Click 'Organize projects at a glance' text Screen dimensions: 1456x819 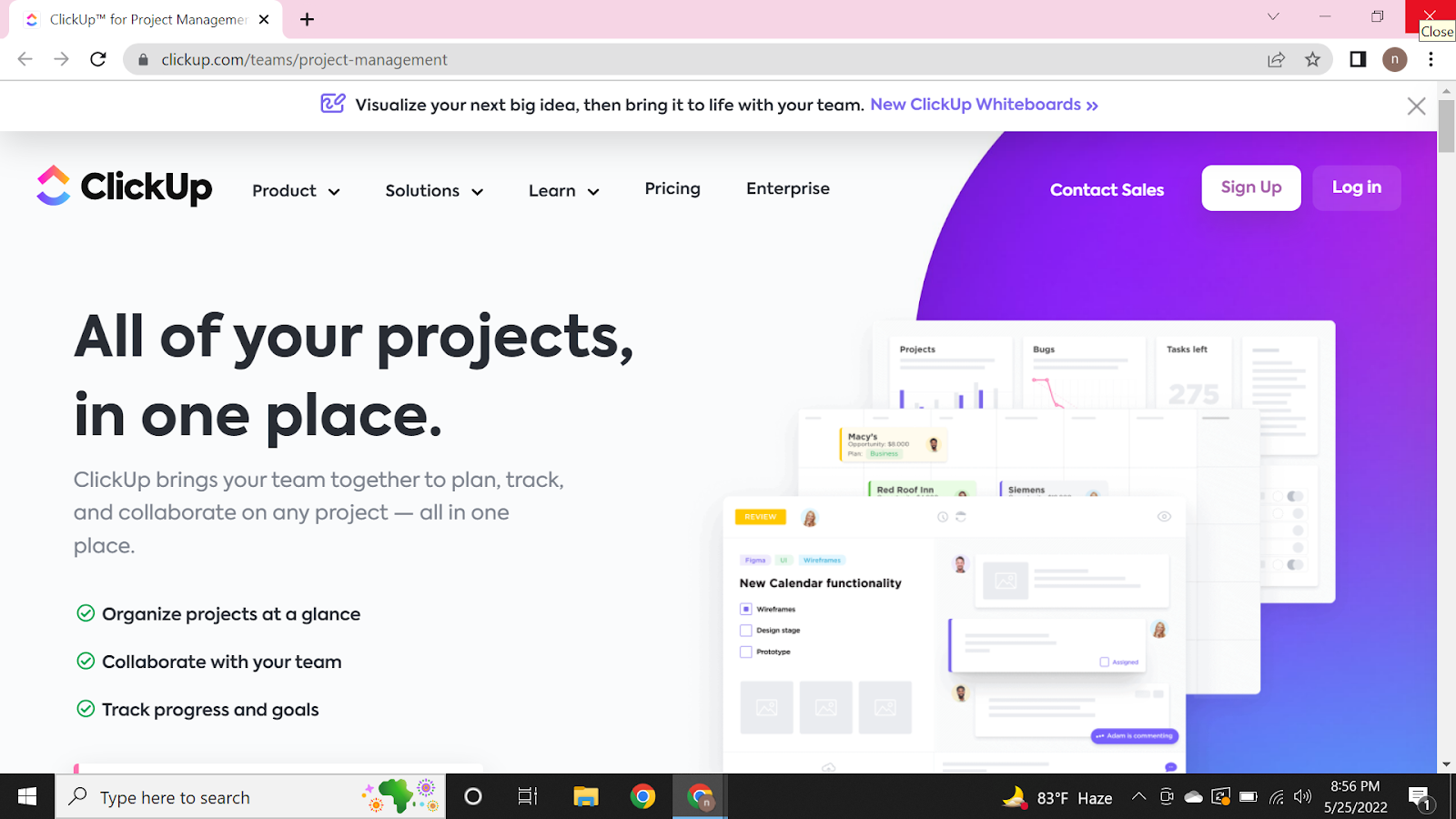pyautogui.click(x=231, y=614)
